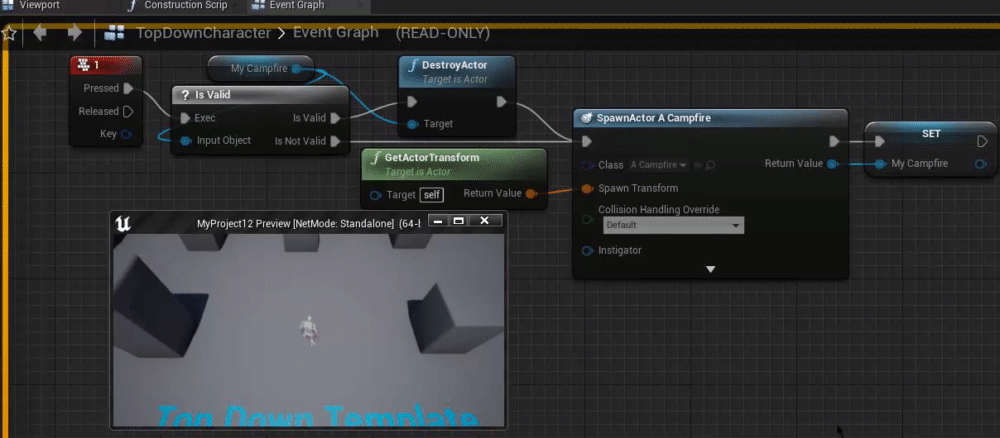Click the Is Not Valid output exec pin
The height and width of the screenshot is (438, 1000).
[335, 141]
